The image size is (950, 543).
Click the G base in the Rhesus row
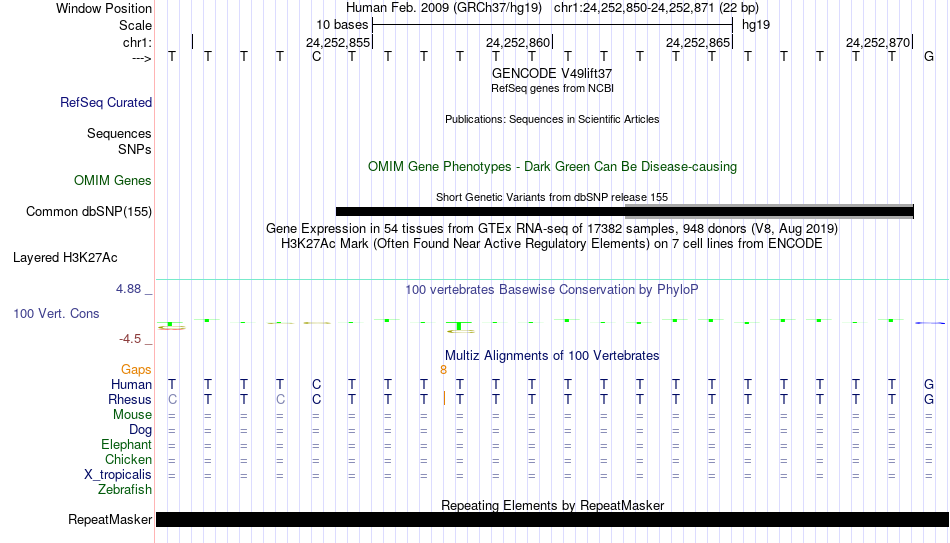click(x=929, y=400)
